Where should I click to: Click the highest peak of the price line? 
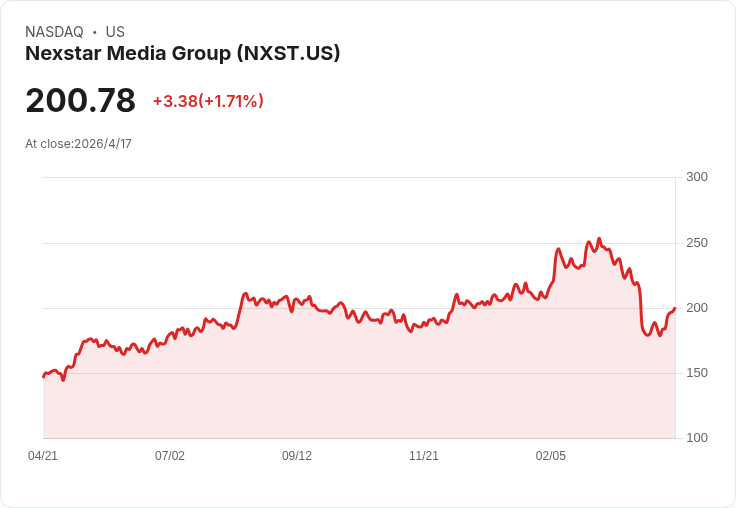(599, 239)
